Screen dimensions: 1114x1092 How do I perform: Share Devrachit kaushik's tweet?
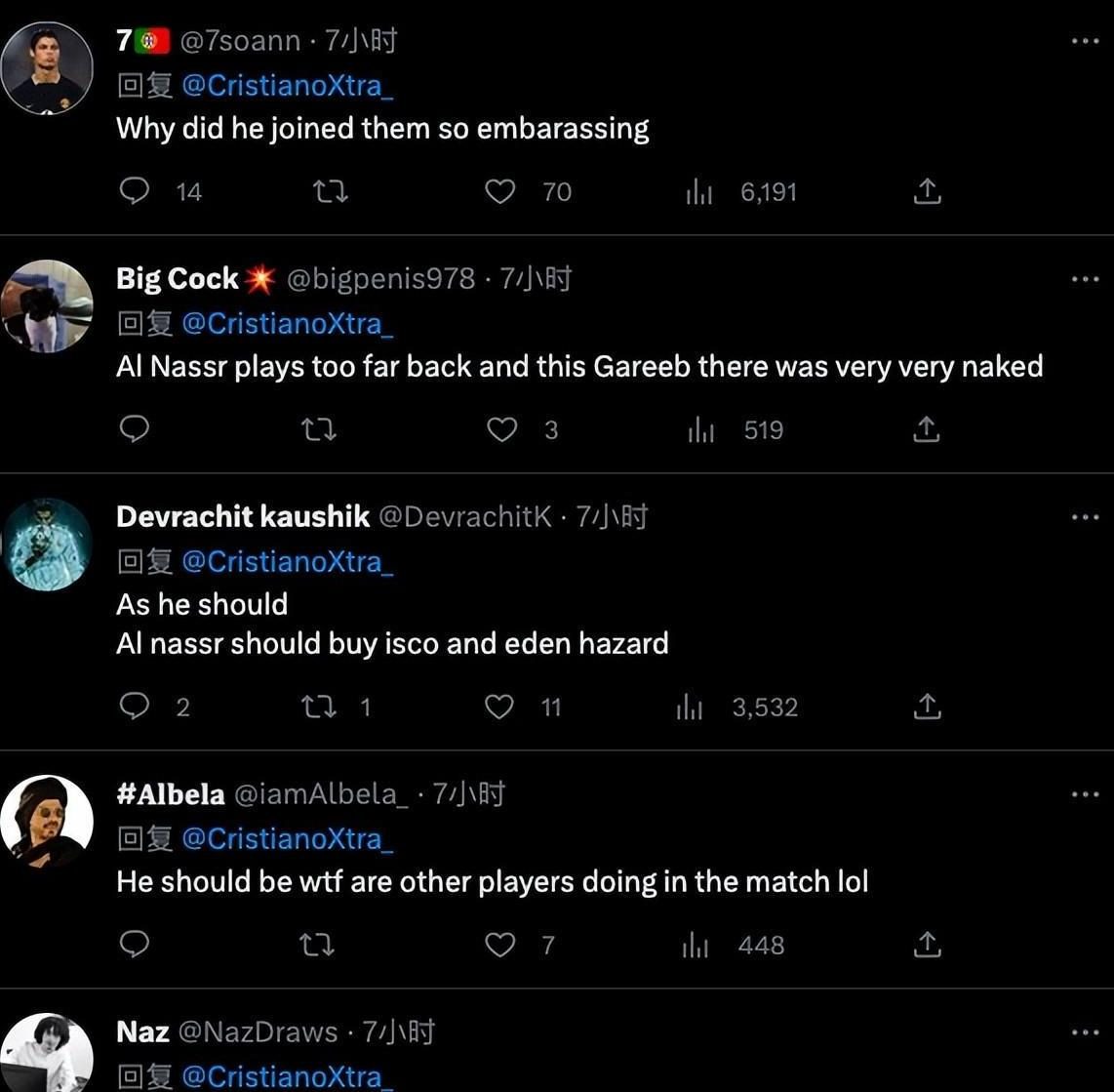tap(927, 707)
